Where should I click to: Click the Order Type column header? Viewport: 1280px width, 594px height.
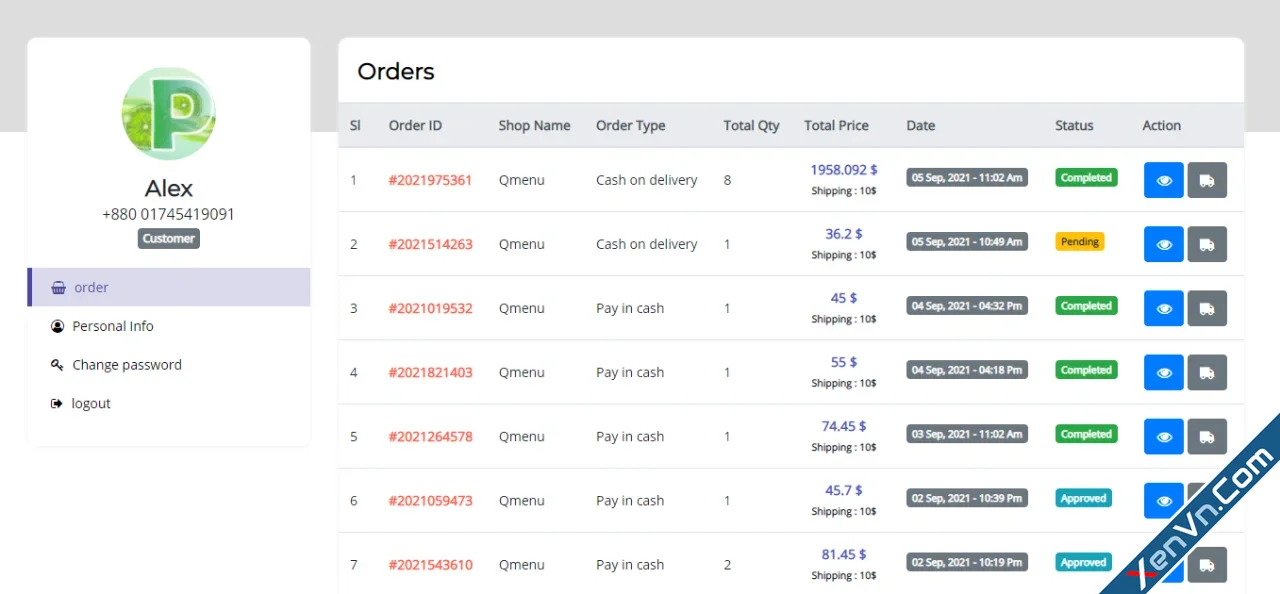point(631,125)
